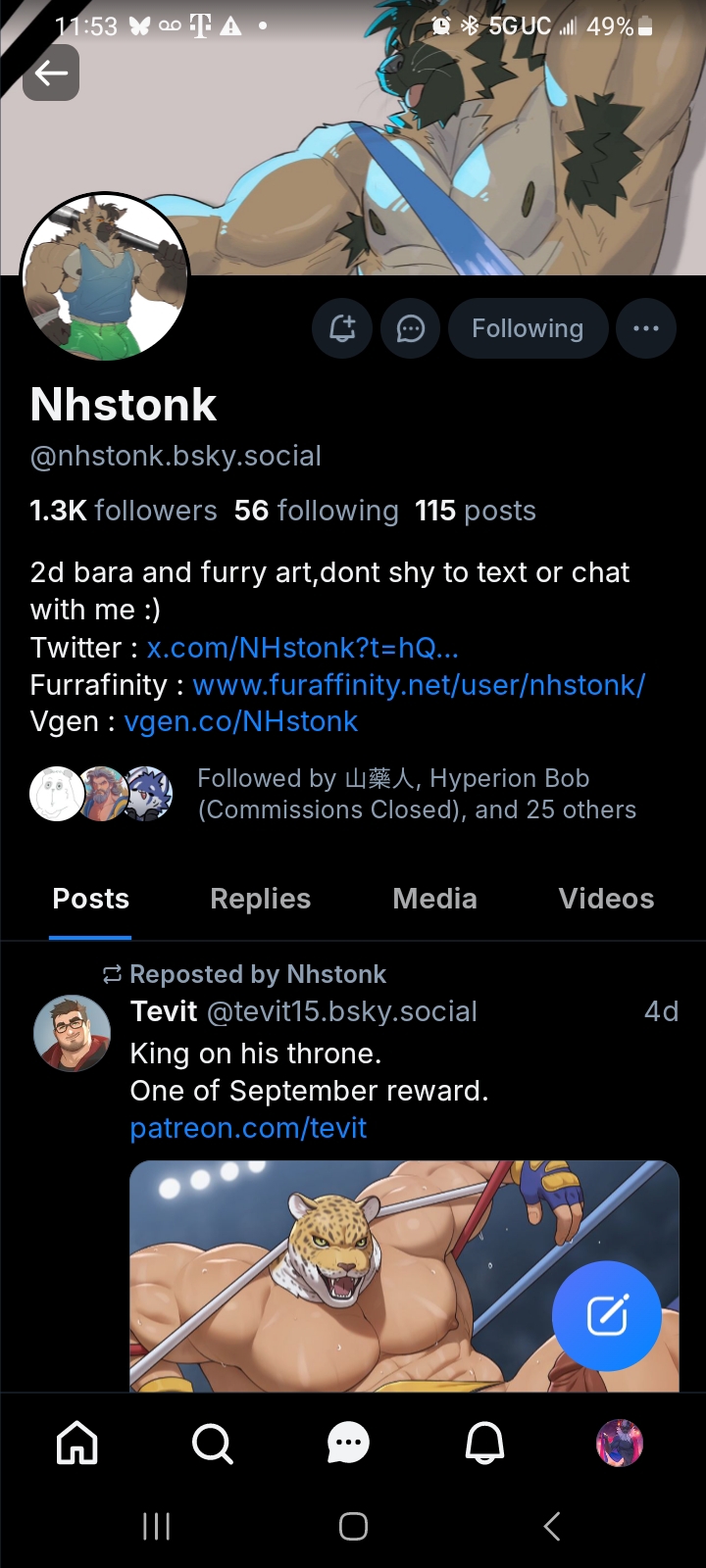Toggle the Following button
The width and height of the screenshot is (706, 1568).
(x=528, y=328)
